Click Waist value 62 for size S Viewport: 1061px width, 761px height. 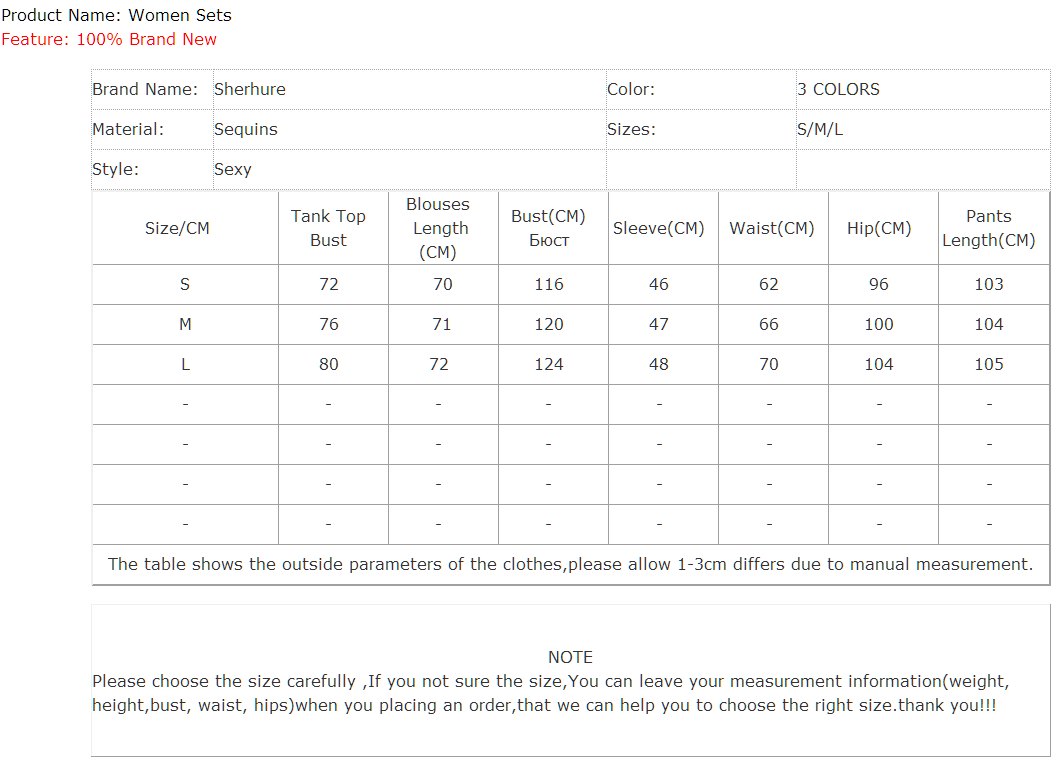[769, 285]
